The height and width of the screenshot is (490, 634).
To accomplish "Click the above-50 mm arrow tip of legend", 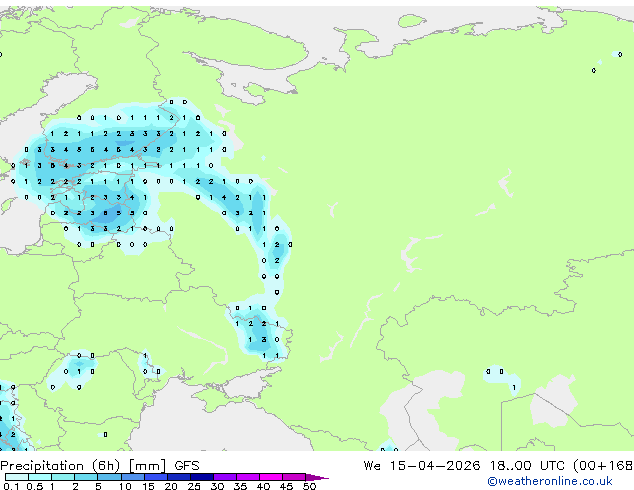I will point(317,477).
